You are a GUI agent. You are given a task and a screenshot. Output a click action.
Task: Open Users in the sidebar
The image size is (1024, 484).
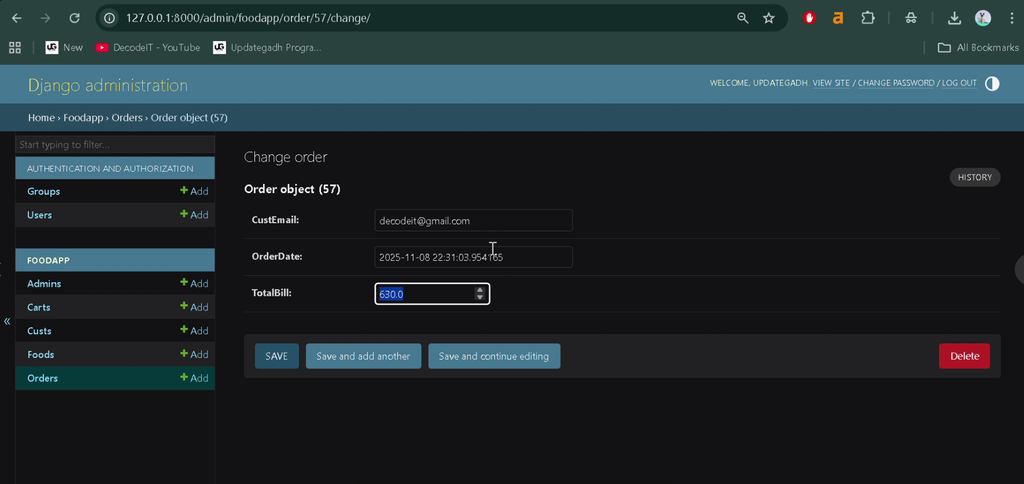[x=39, y=215]
